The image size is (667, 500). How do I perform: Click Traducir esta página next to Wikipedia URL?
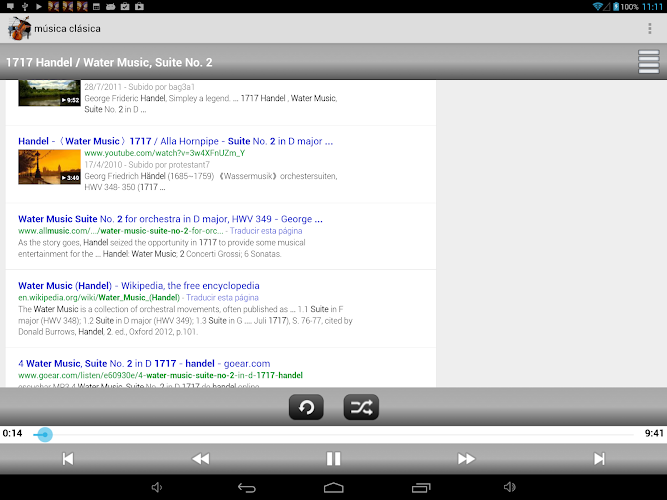coord(222,298)
